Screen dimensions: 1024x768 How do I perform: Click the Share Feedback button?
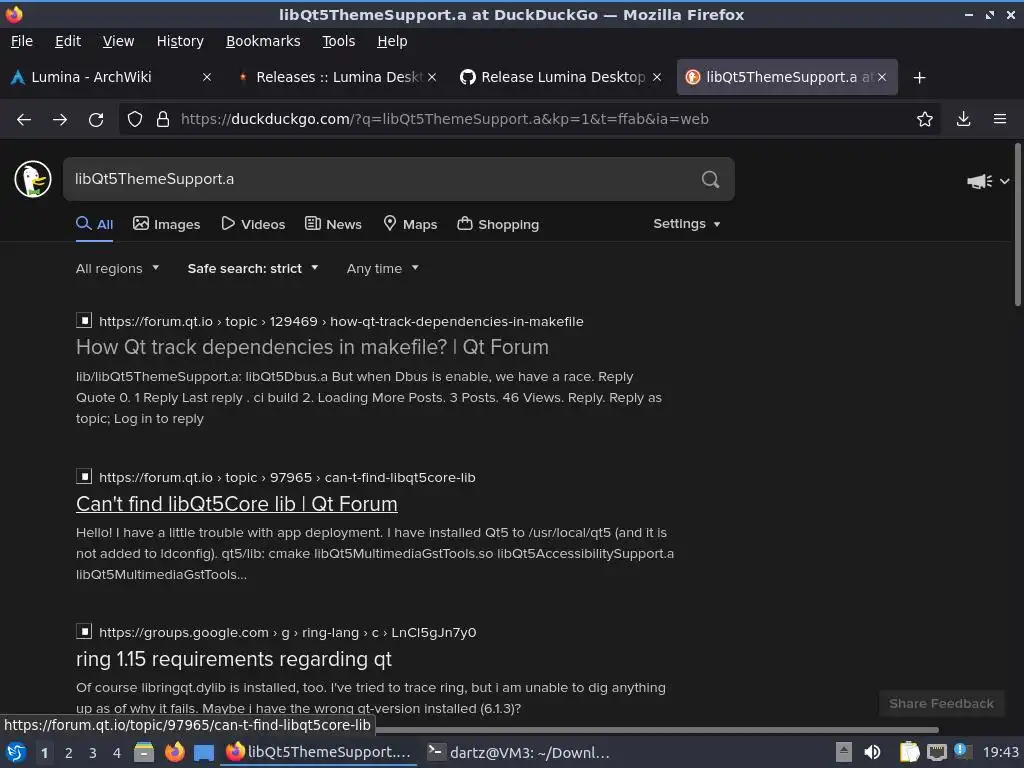[941, 703]
